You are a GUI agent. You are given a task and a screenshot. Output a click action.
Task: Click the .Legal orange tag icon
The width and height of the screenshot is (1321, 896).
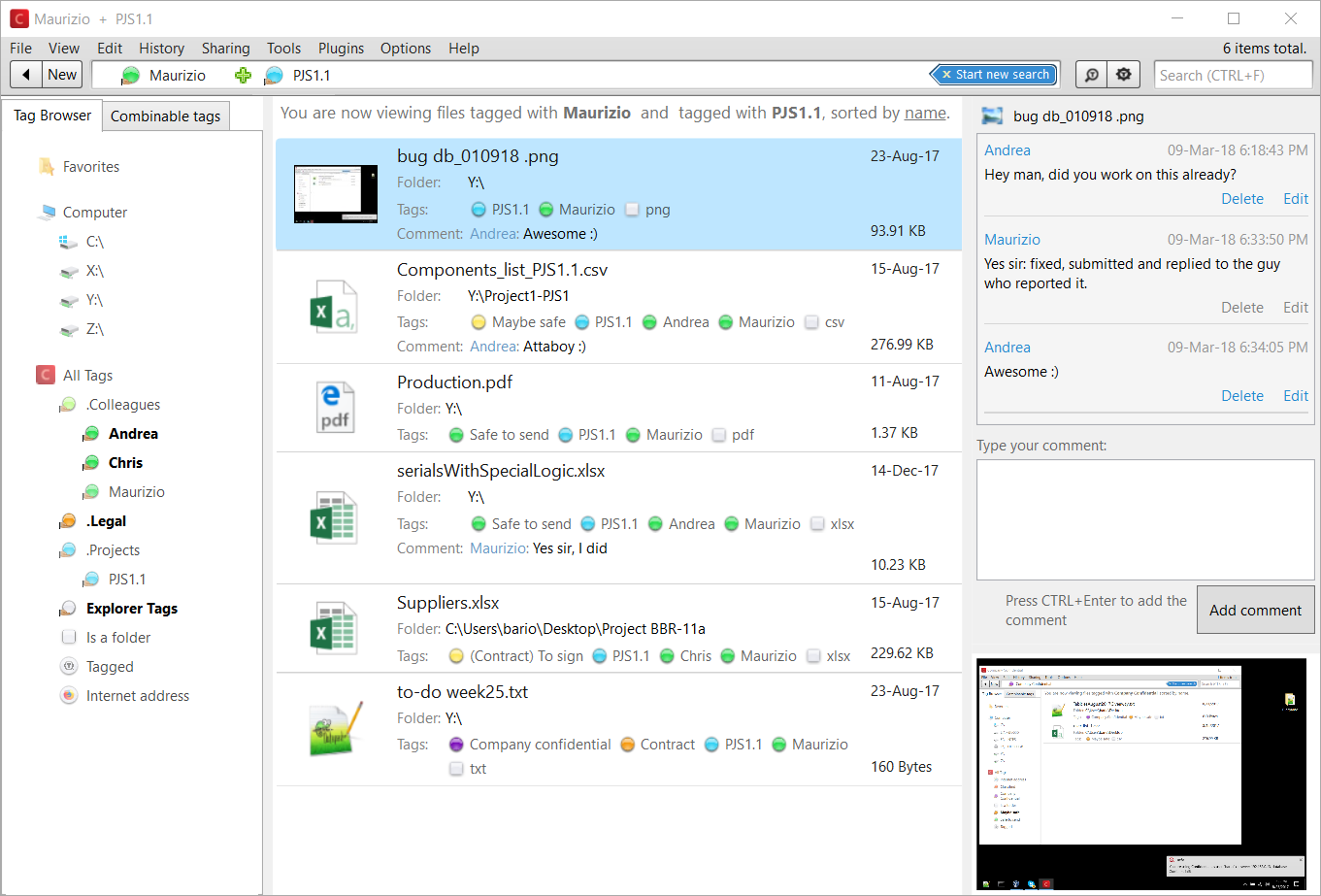(x=68, y=521)
